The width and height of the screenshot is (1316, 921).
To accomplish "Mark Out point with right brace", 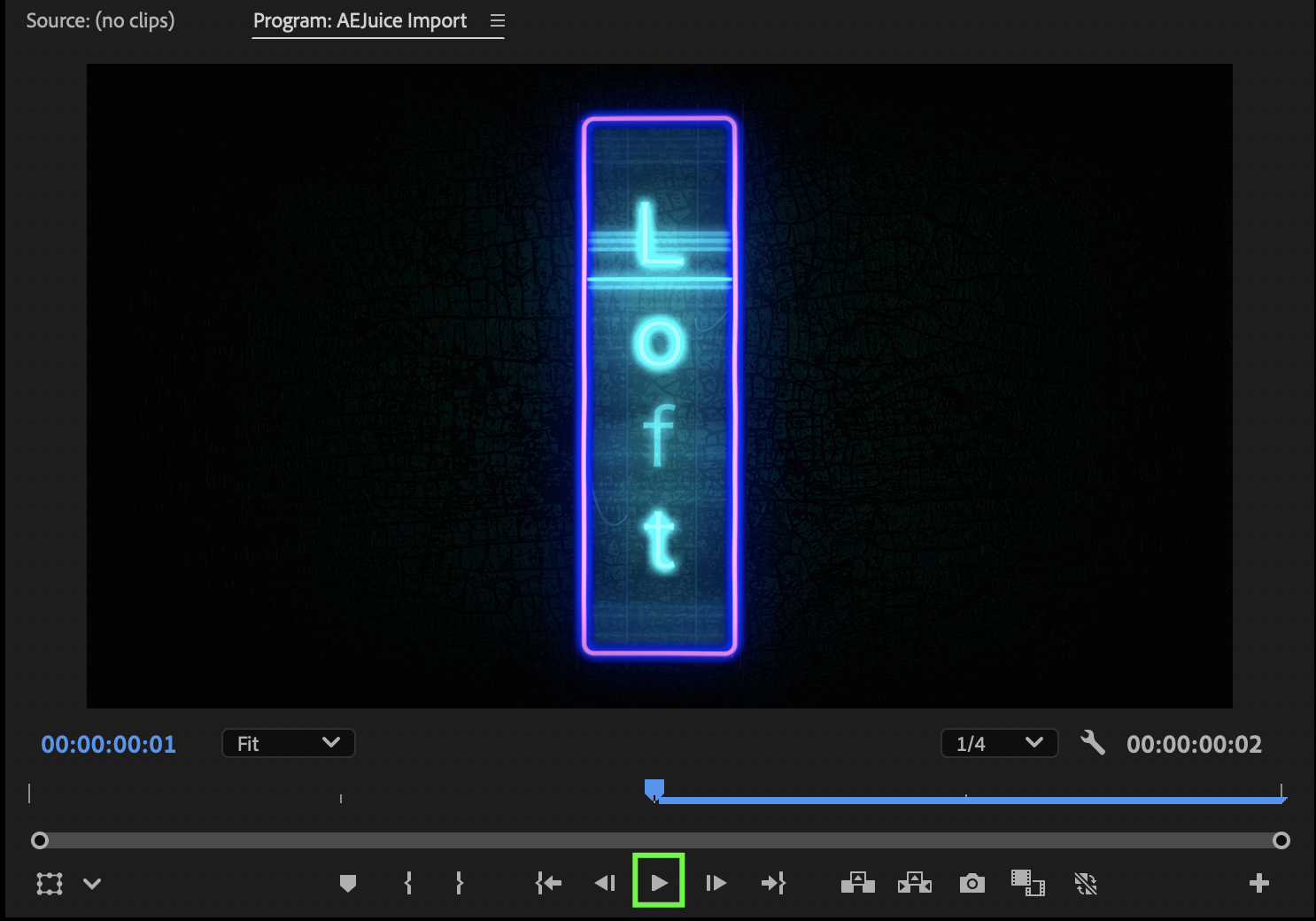I will [x=459, y=883].
